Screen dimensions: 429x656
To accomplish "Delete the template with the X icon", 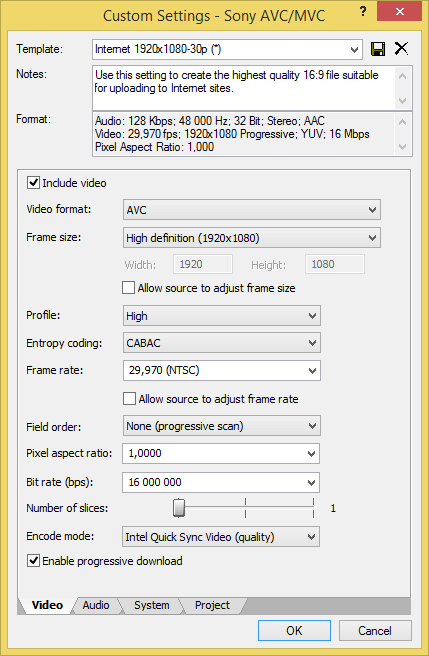I will [x=401, y=49].
